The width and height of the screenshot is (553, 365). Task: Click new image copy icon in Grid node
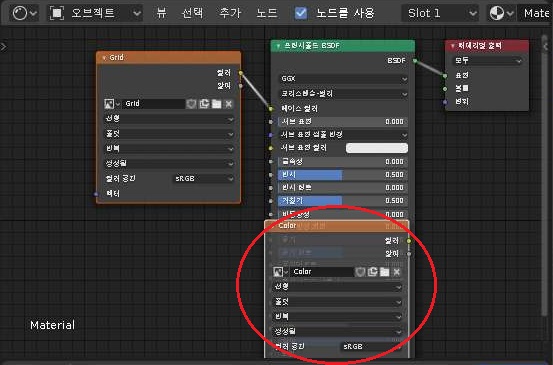point(204,104)
